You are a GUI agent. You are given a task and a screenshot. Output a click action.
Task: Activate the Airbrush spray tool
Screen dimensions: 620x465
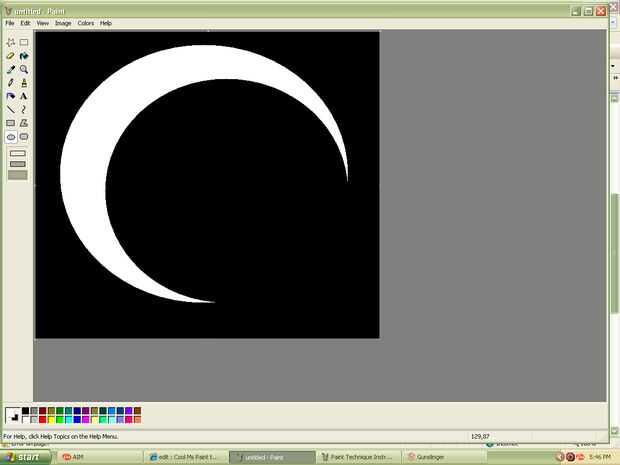(11, 96)
